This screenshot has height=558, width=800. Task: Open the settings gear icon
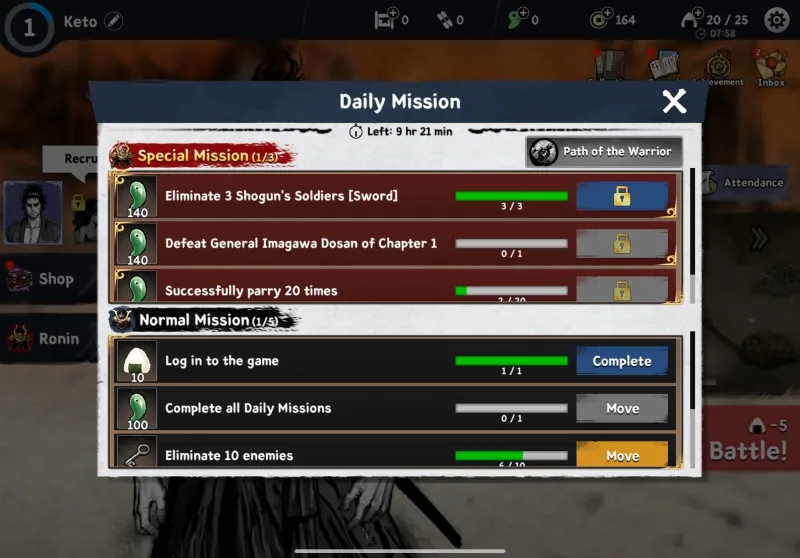click(776, 20)
